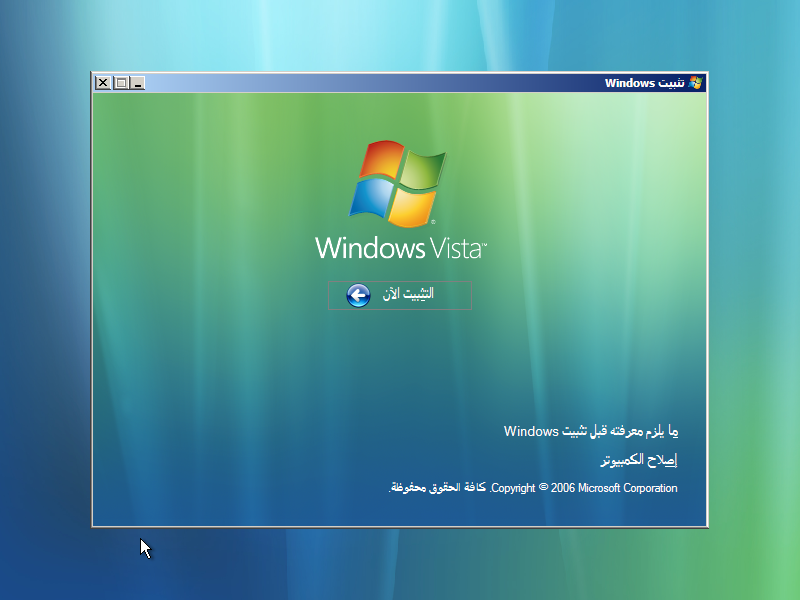Click the green portion of the Windows flag
800x600 pixels.
click(424, 170)
